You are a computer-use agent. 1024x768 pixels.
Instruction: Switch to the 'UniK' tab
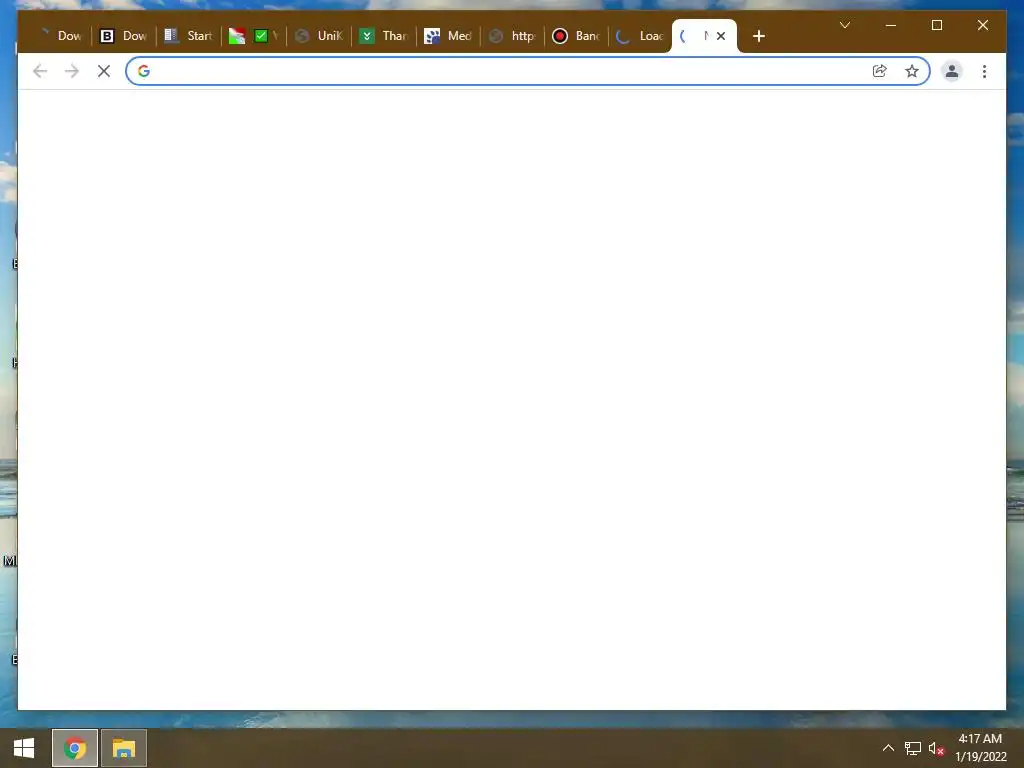point(319,36)
